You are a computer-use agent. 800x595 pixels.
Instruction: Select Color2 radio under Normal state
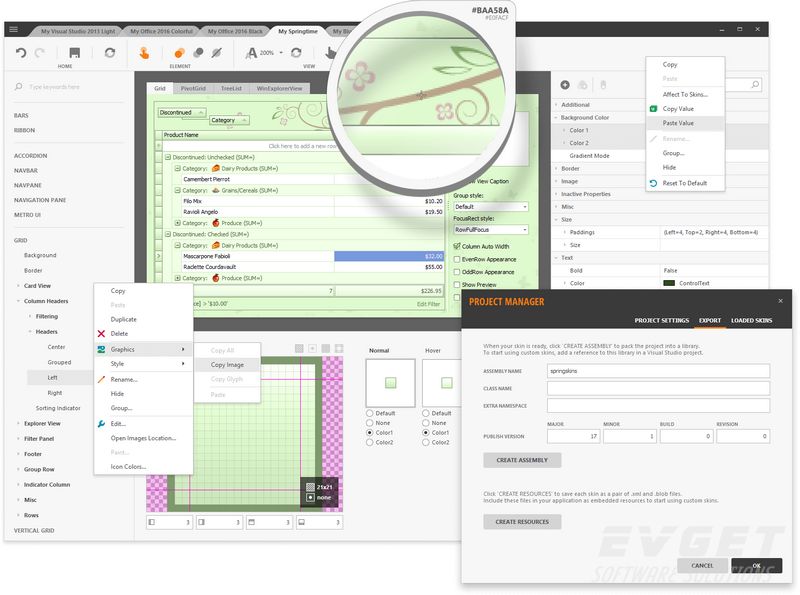click(x=369, y=442)
